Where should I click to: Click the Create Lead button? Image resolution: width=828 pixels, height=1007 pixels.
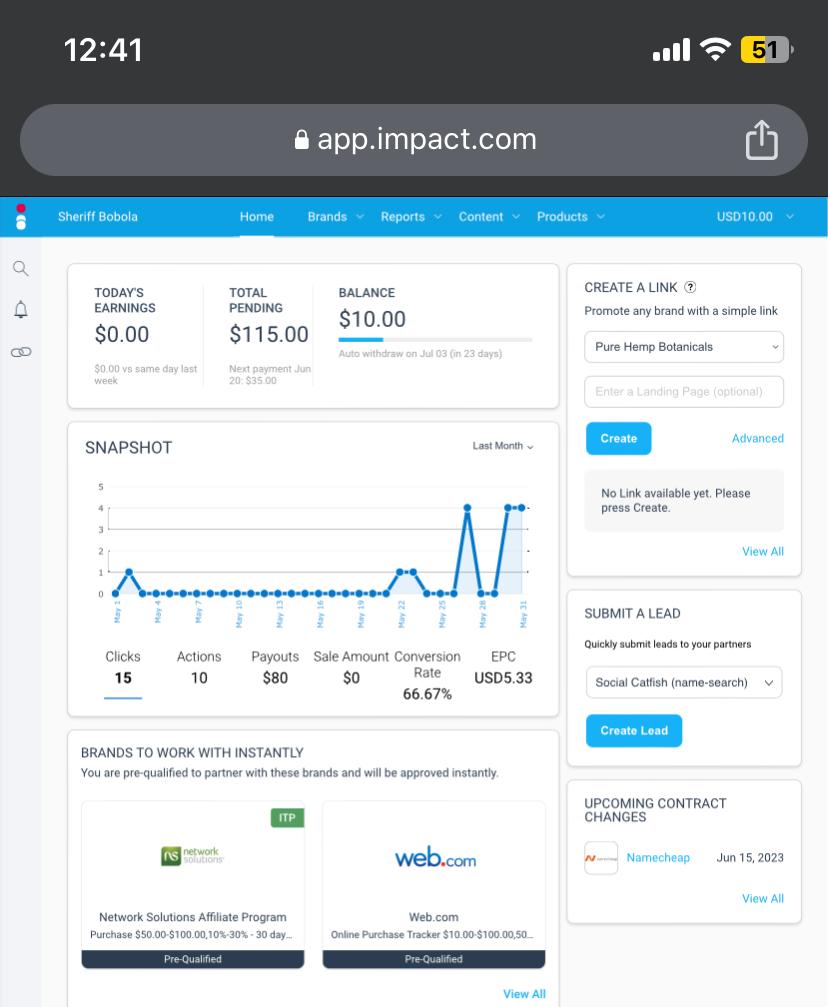pyautogui.click(x=634, y=731)
